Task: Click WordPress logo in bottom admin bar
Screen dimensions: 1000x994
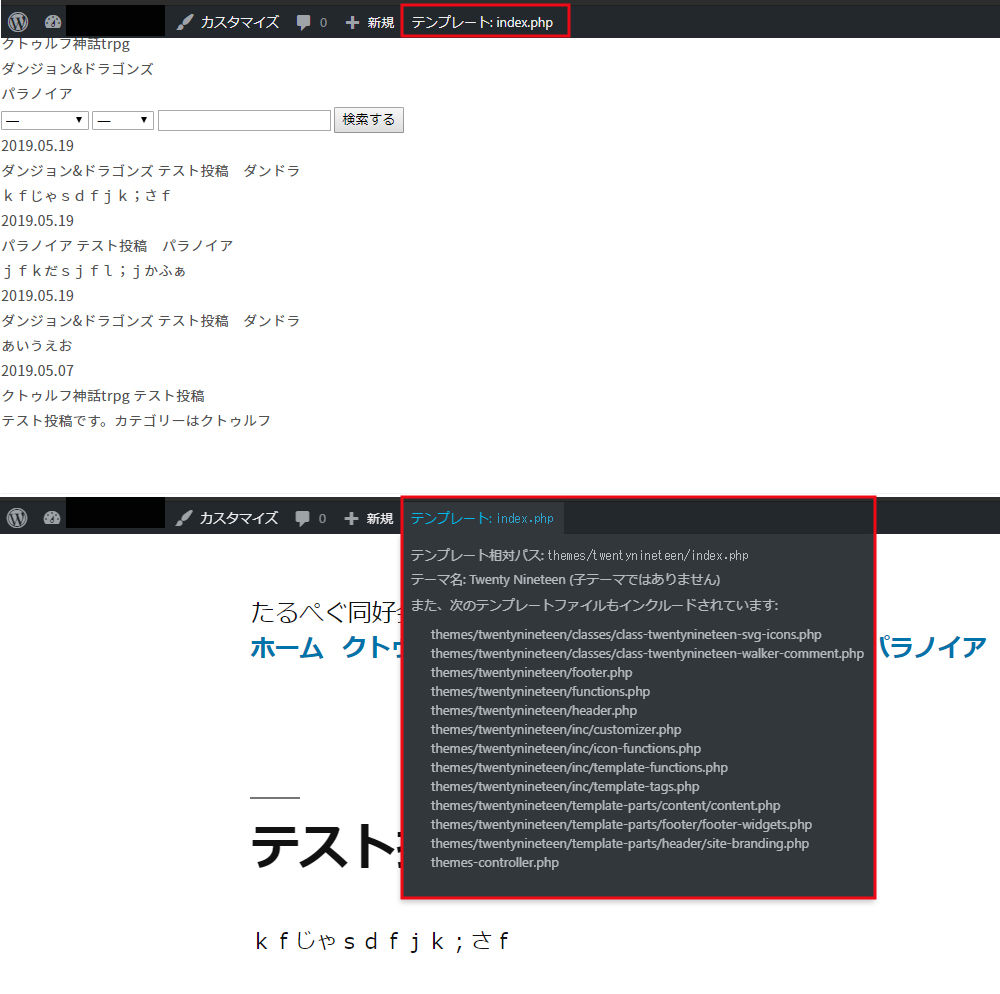Action: [17, 518]
